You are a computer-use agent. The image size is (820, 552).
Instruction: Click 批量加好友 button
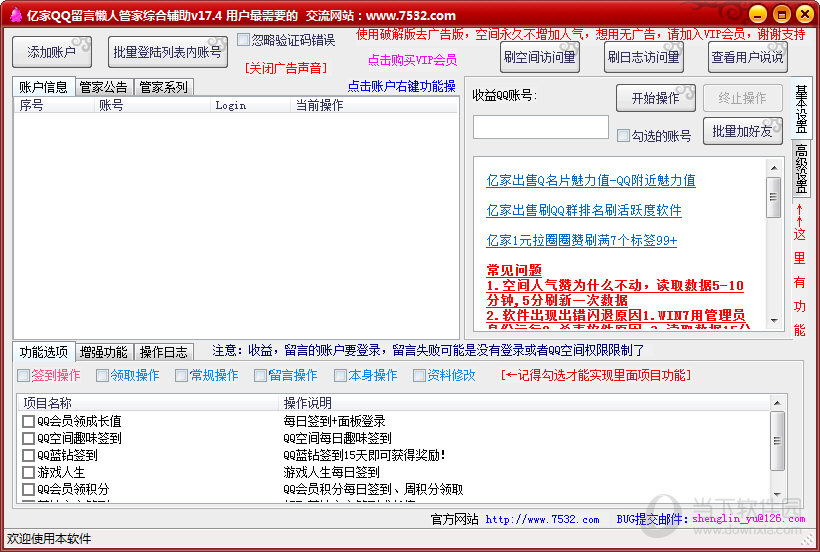click(x=743, y=131)
